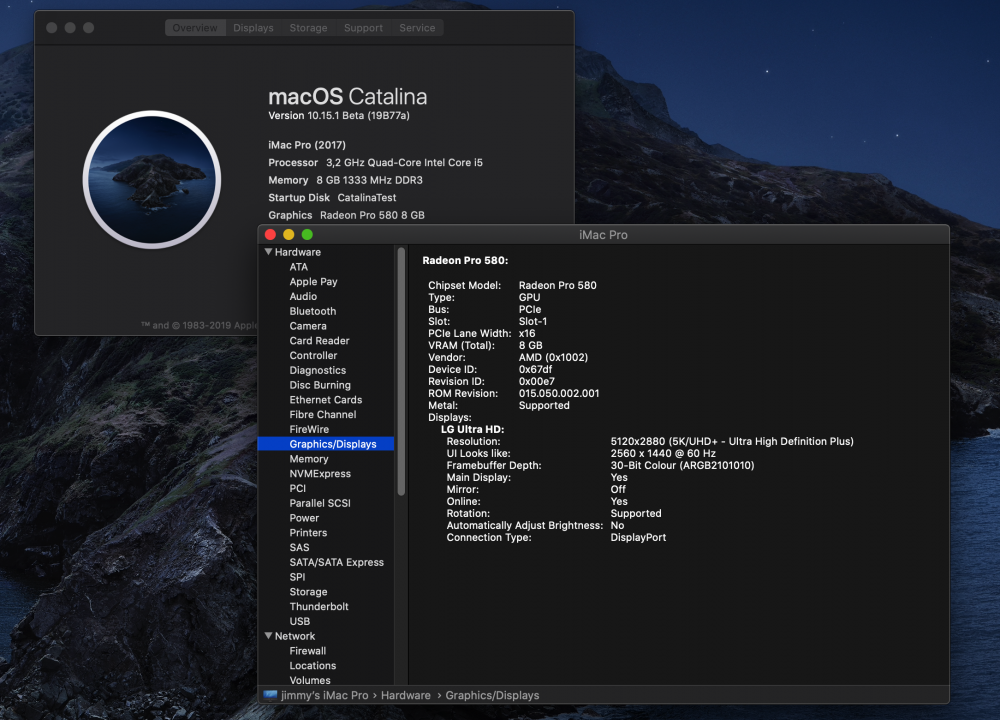Select Fibre Channel in the sidebar
Image resolution: width=1000 pixels, height=720 pixels.
tap(323, 414)
